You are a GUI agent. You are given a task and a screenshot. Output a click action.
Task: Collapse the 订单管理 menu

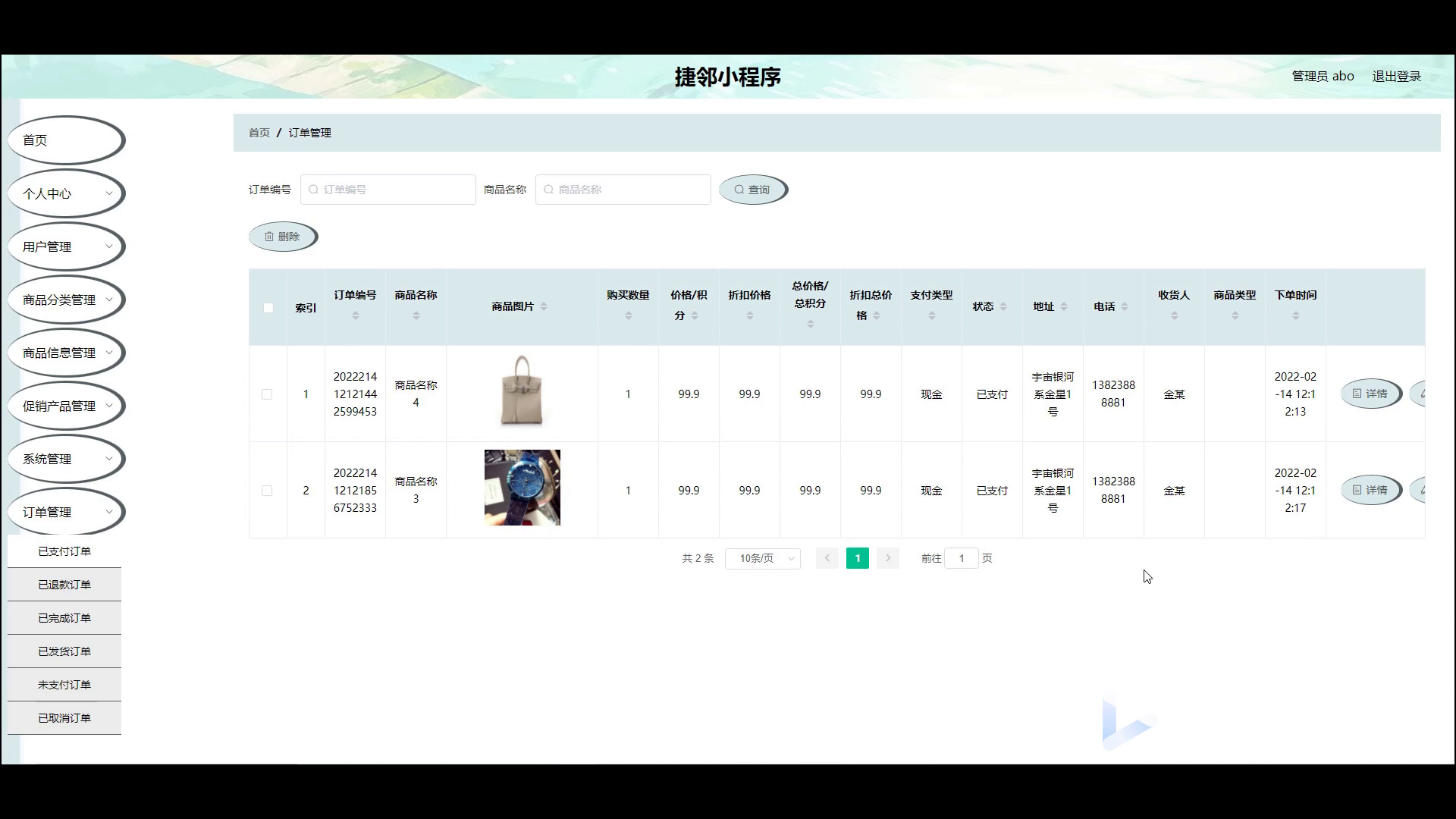click(x=66, y=512)
